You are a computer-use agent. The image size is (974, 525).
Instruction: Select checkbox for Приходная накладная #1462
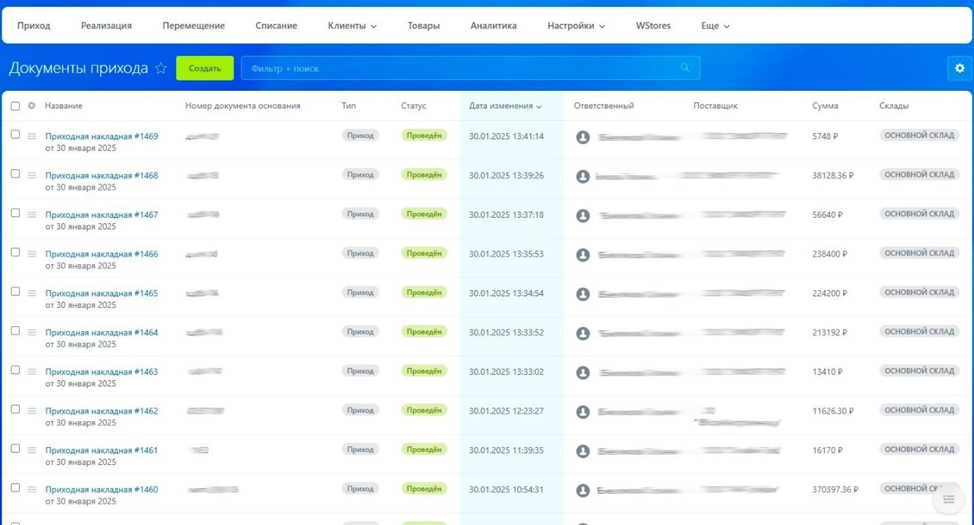[15, 409]
